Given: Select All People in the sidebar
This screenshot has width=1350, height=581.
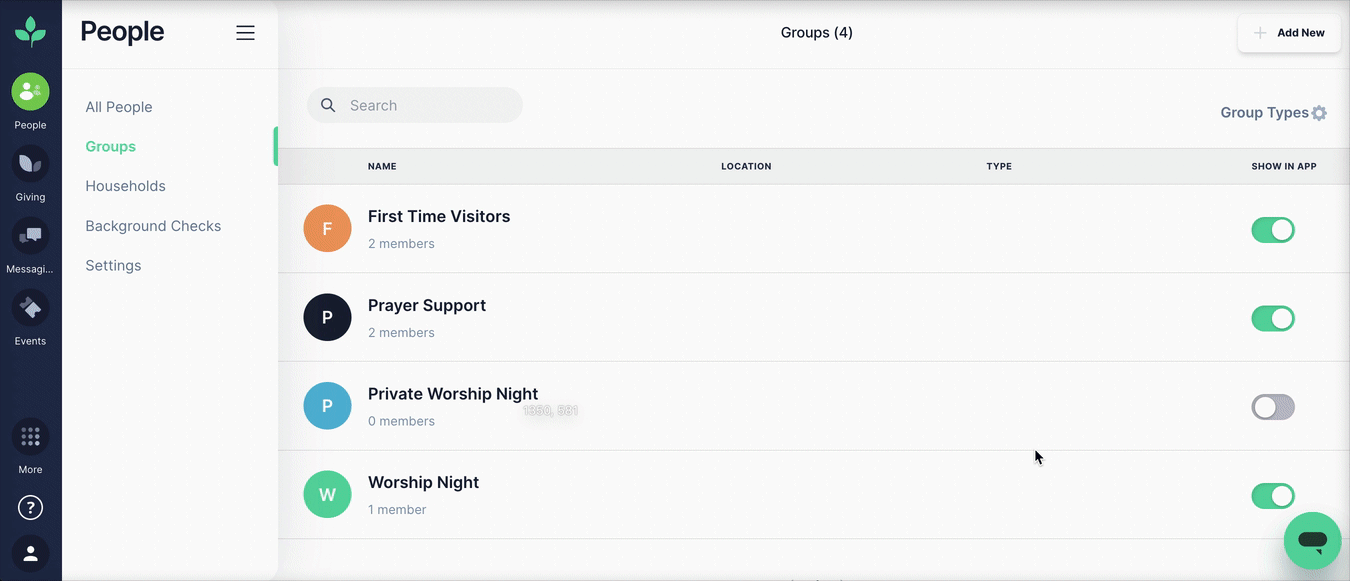Looking at the screenshot, I should (x=119, y=107).
